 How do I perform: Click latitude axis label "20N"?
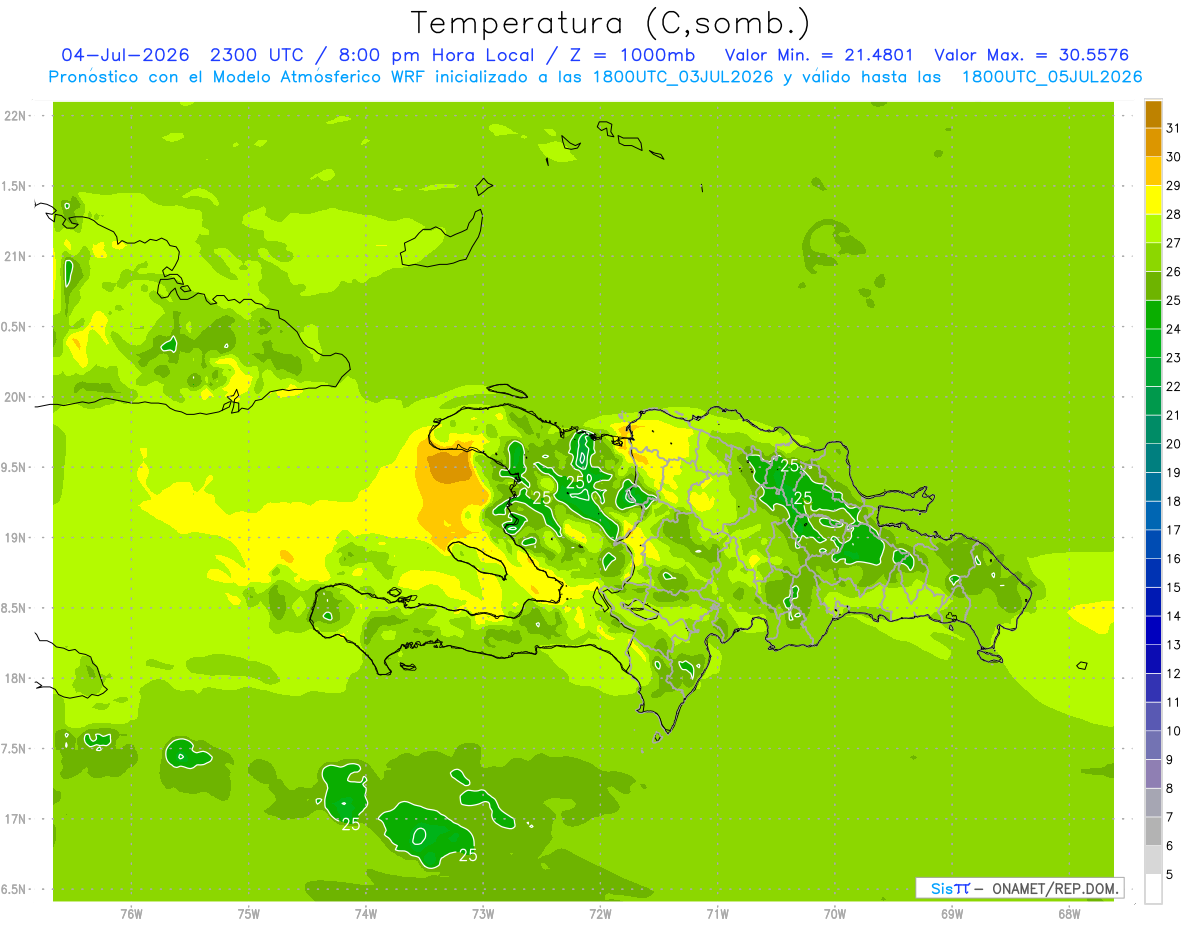[16, 397]
